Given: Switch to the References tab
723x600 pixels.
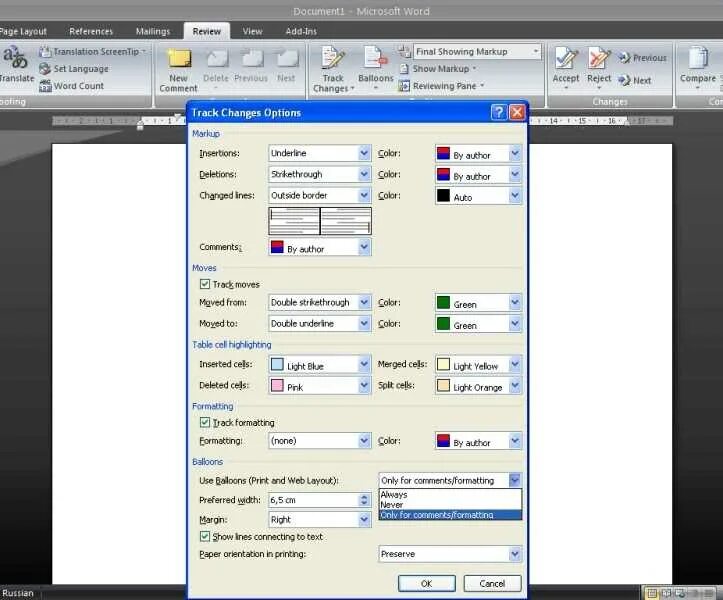Looking at the screenshot, I should click(x=91, y=31).
